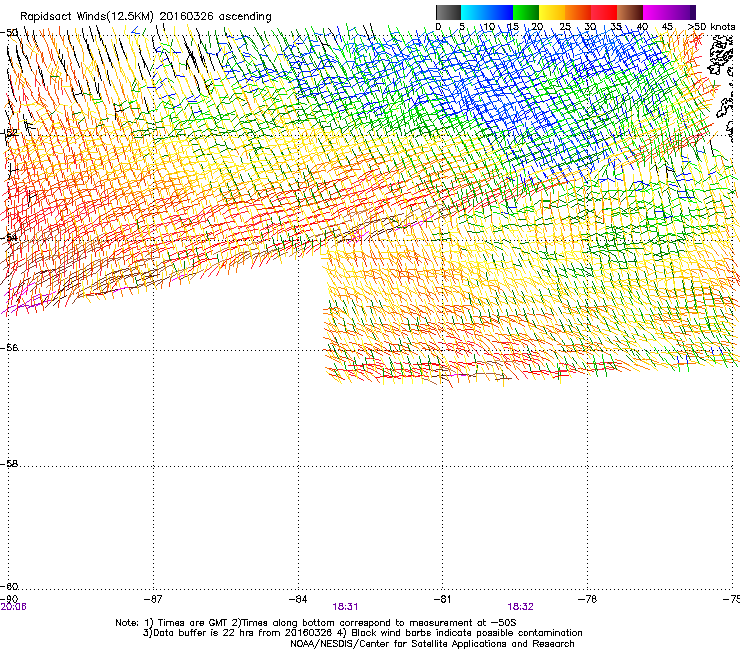740x650 pixels.
Task: Click the '0' label under the color scale
Action: 438,27
